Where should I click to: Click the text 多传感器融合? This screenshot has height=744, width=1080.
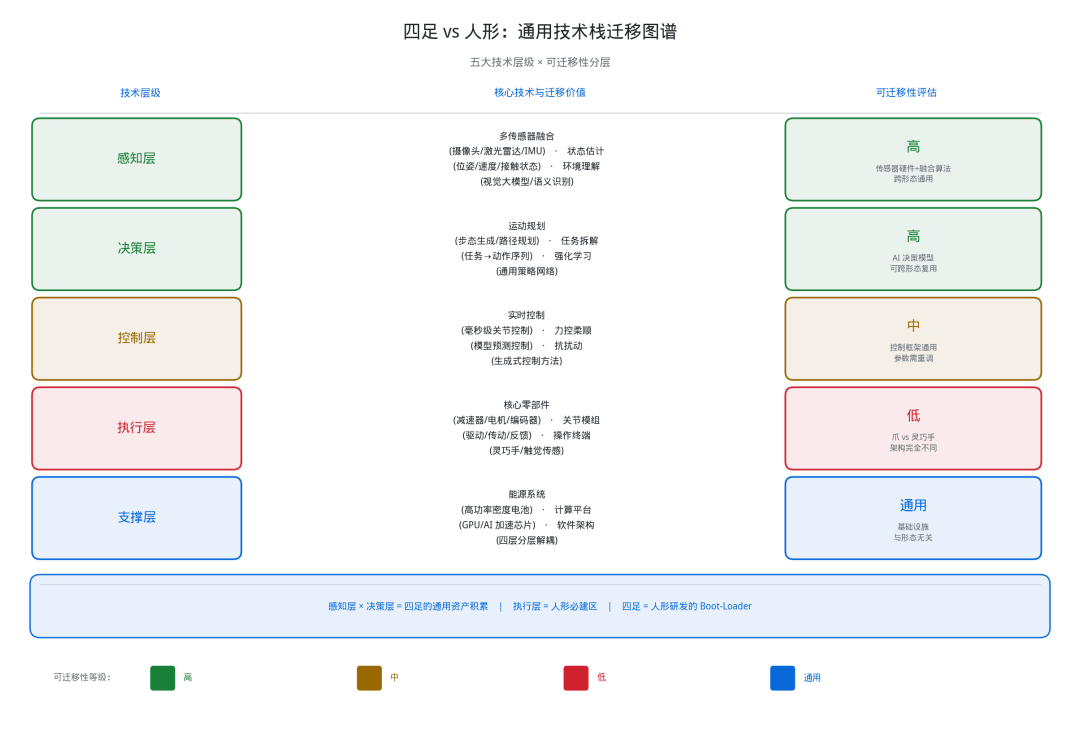point(527,136)
